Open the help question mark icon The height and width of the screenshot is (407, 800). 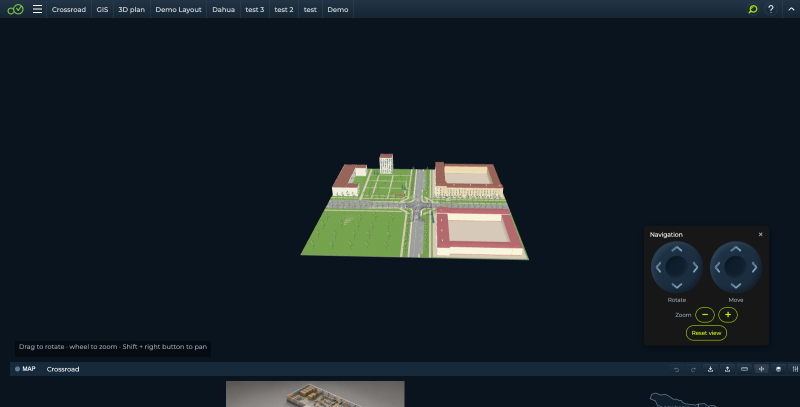(x=771, y=9)
